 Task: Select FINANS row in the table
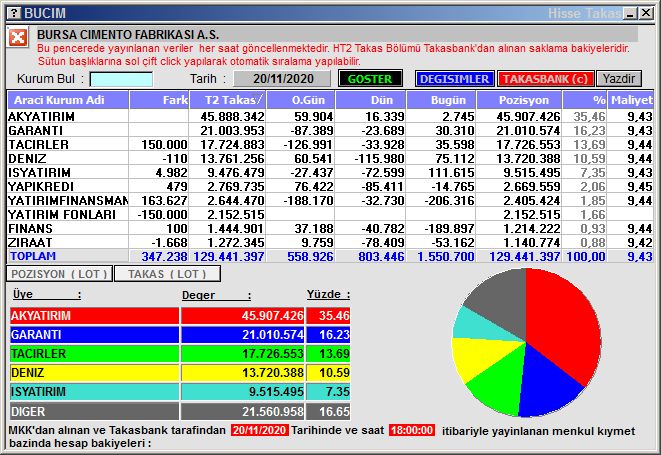[x=330, y=229]
